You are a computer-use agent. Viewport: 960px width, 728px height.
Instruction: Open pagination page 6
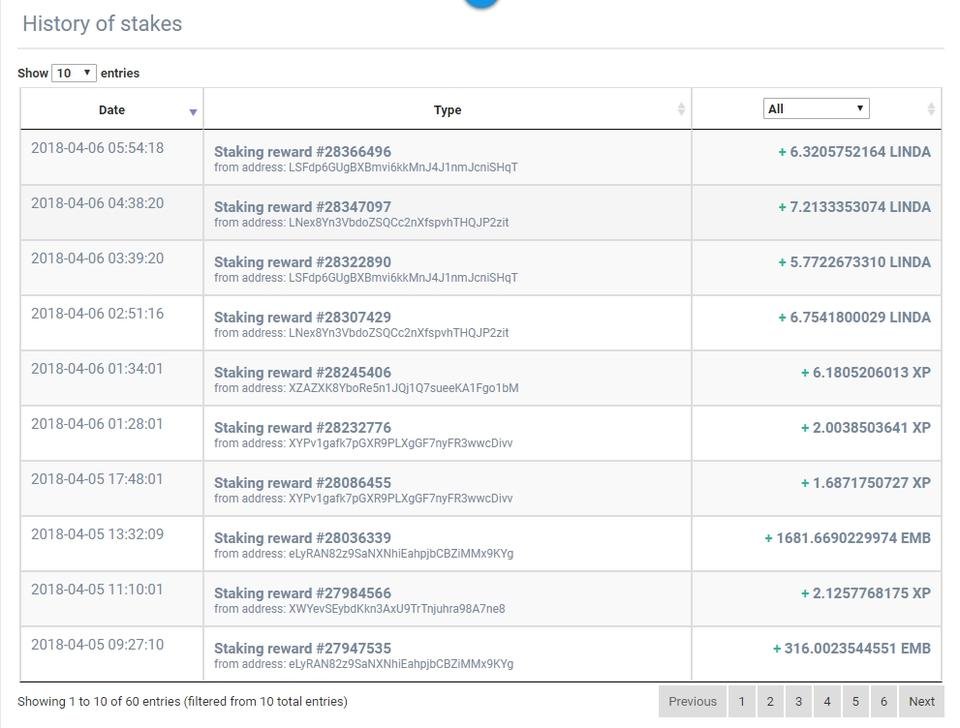883,702
